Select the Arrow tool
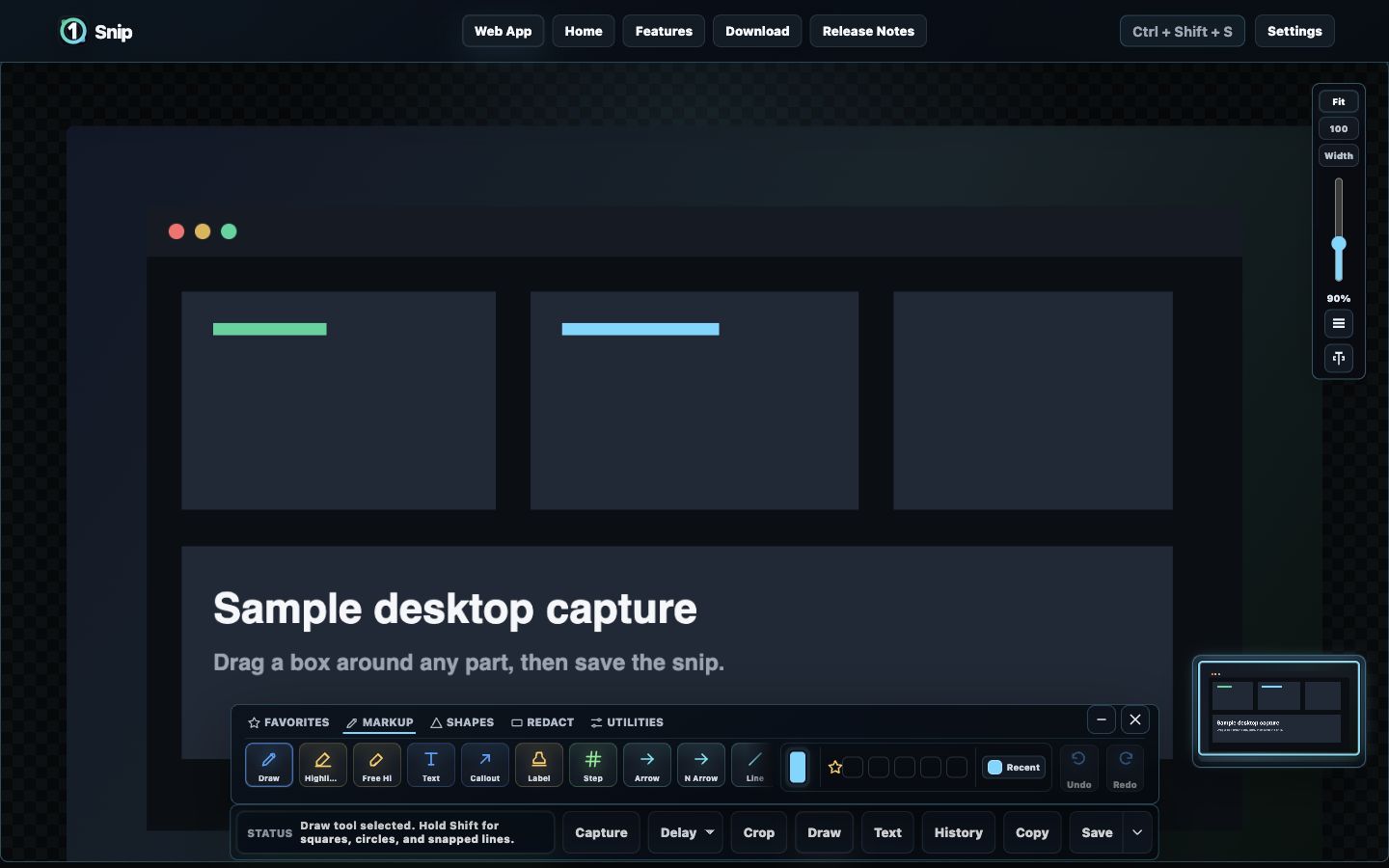Image resolution: width=1389 pixels, height=868 pixels. pyautogui.click(x=647, y=765)
